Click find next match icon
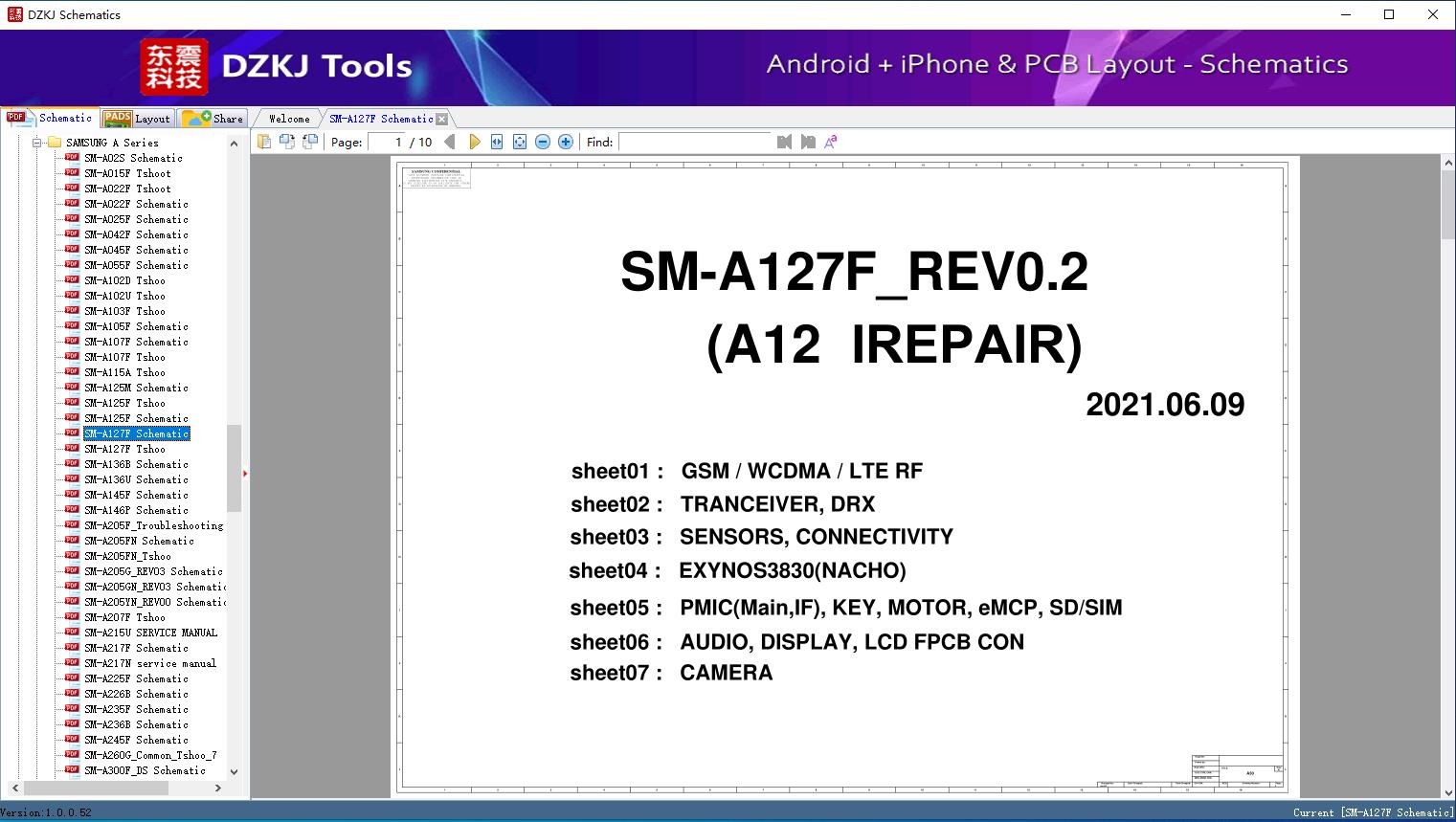Screen dimensions: 1456x822 point(808,142)
